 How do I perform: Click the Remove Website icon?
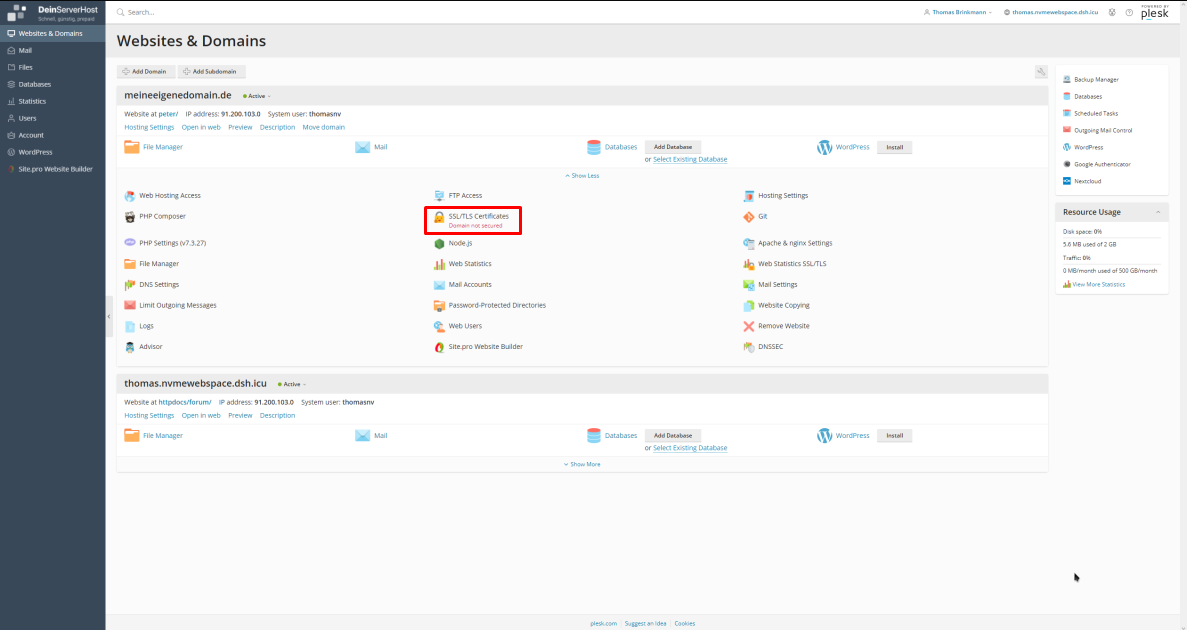(x=749, y=326)
